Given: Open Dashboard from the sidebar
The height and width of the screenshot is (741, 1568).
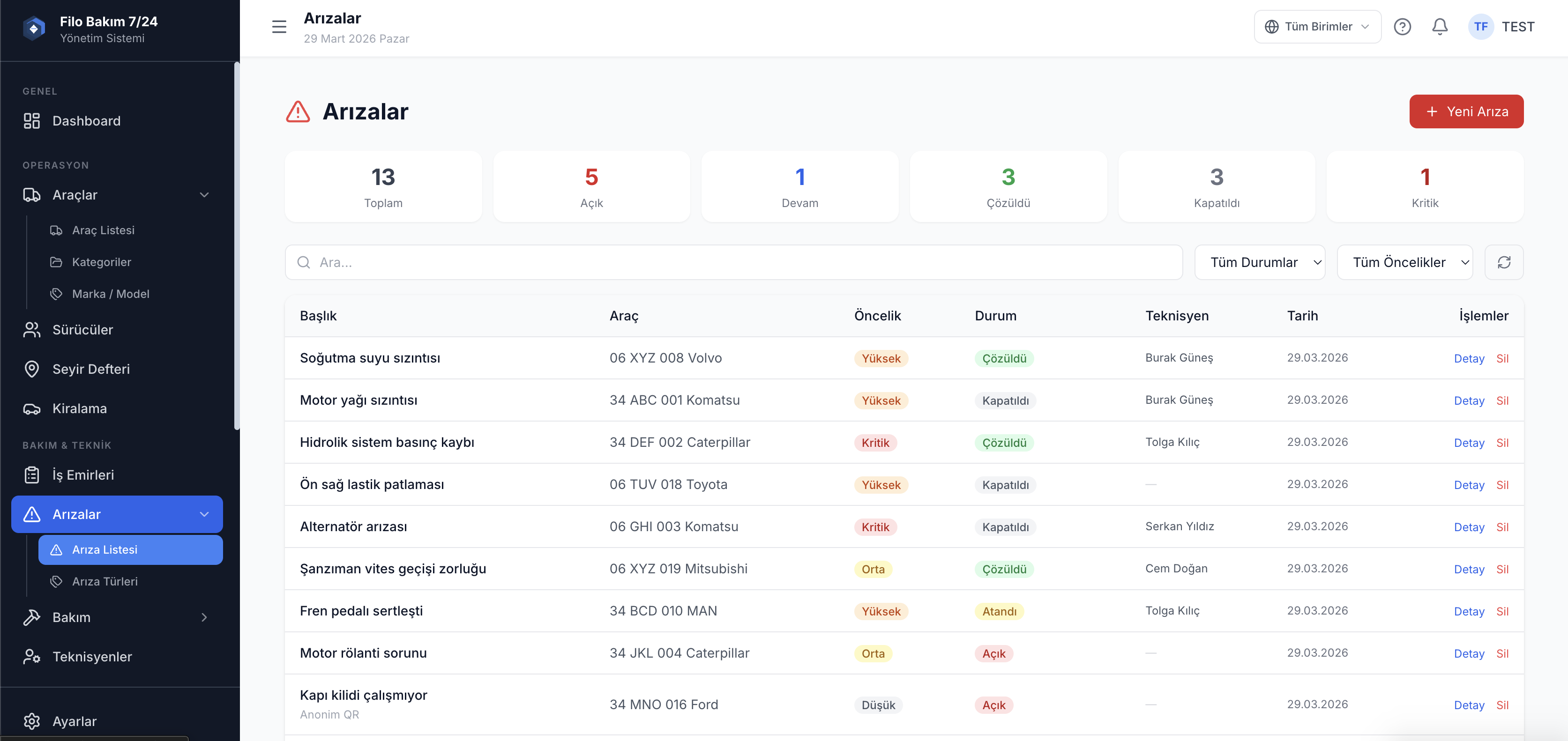Looking at the screenshot, I should tap(86, 121).
